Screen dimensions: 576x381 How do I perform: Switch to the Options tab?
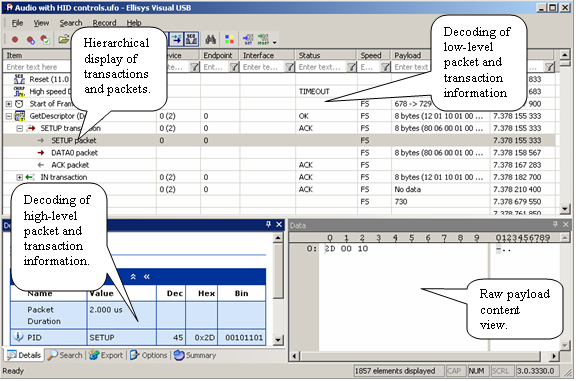coord(148,355)
